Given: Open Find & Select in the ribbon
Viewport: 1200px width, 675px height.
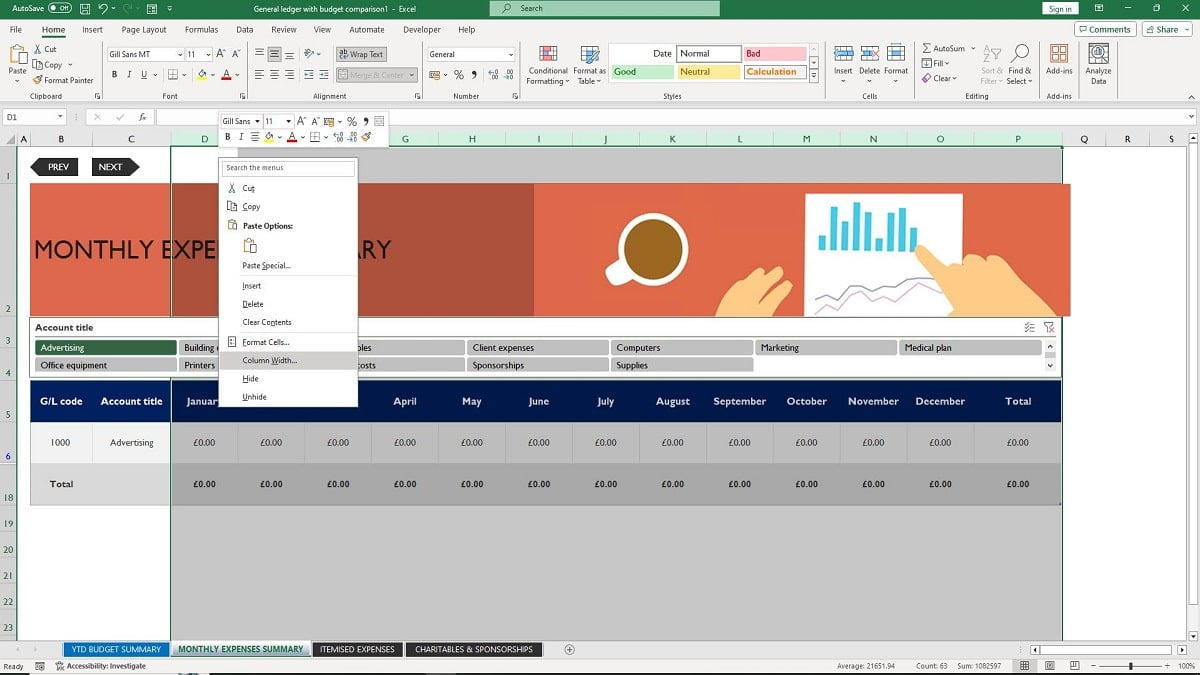Looking at the screenshot, I should click(x=1020, y=64).
